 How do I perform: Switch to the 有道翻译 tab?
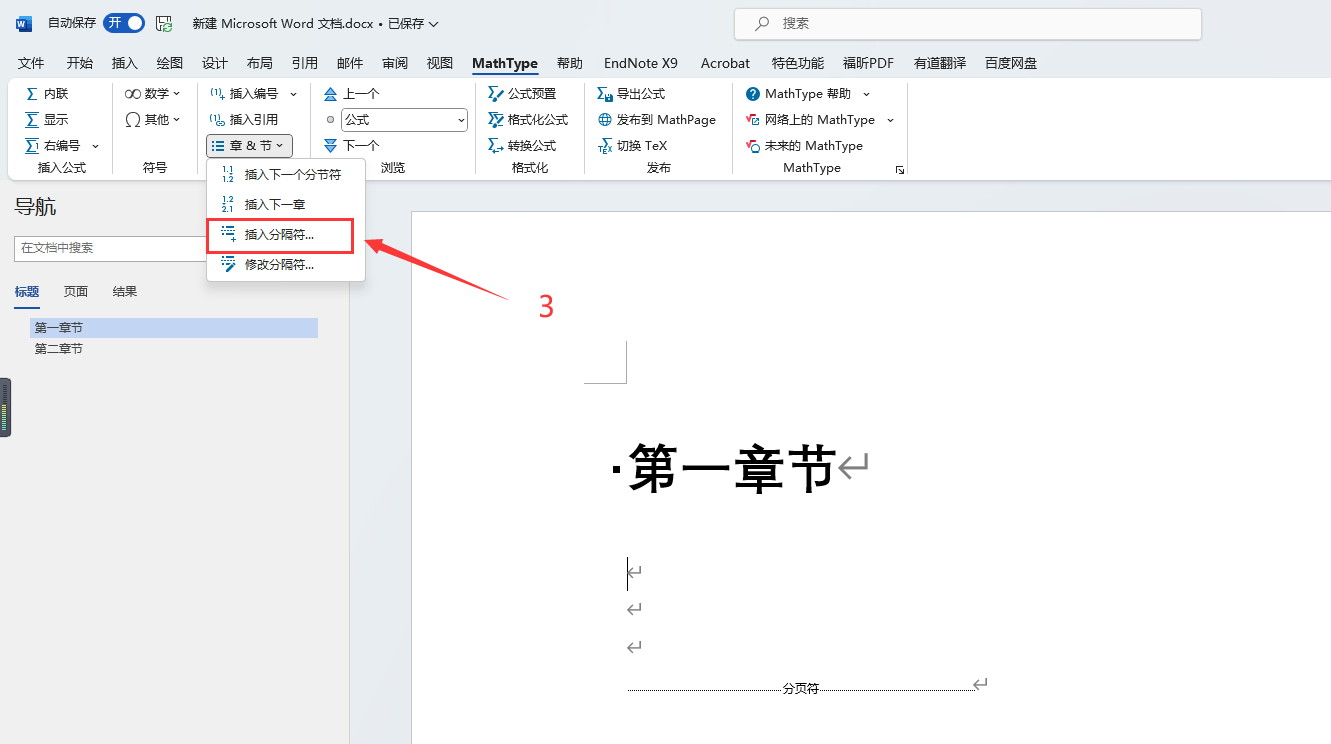940,63
